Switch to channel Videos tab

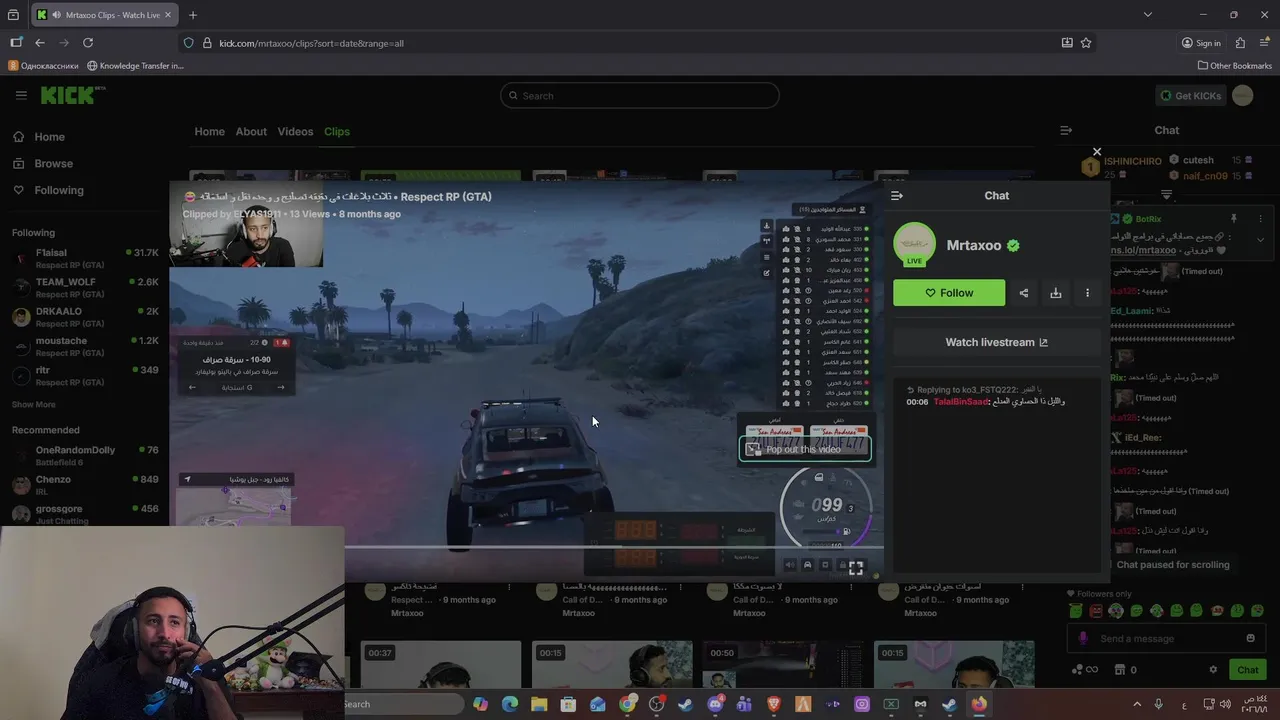click(295, 131)
